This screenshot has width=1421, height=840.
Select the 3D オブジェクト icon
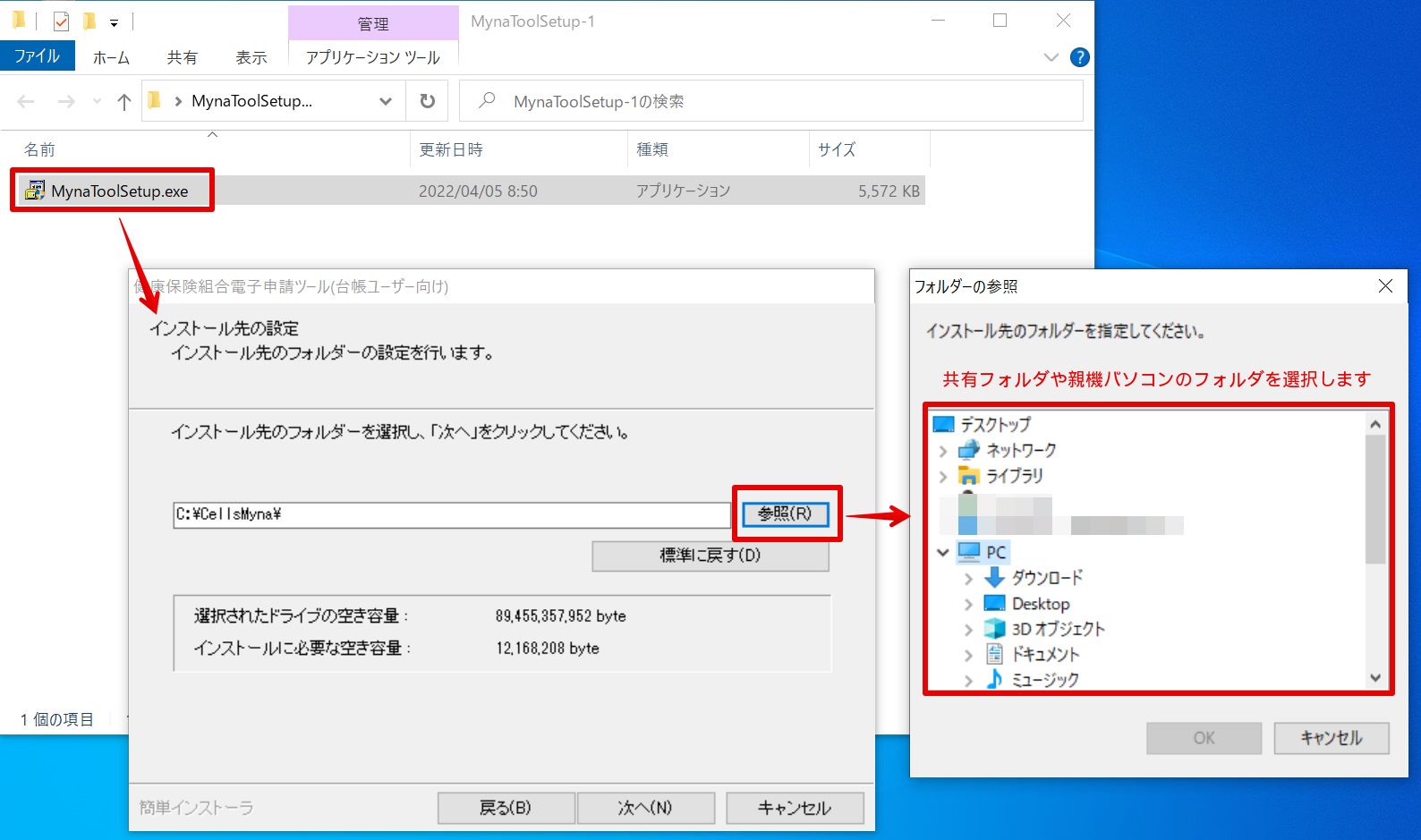[994, 629]
